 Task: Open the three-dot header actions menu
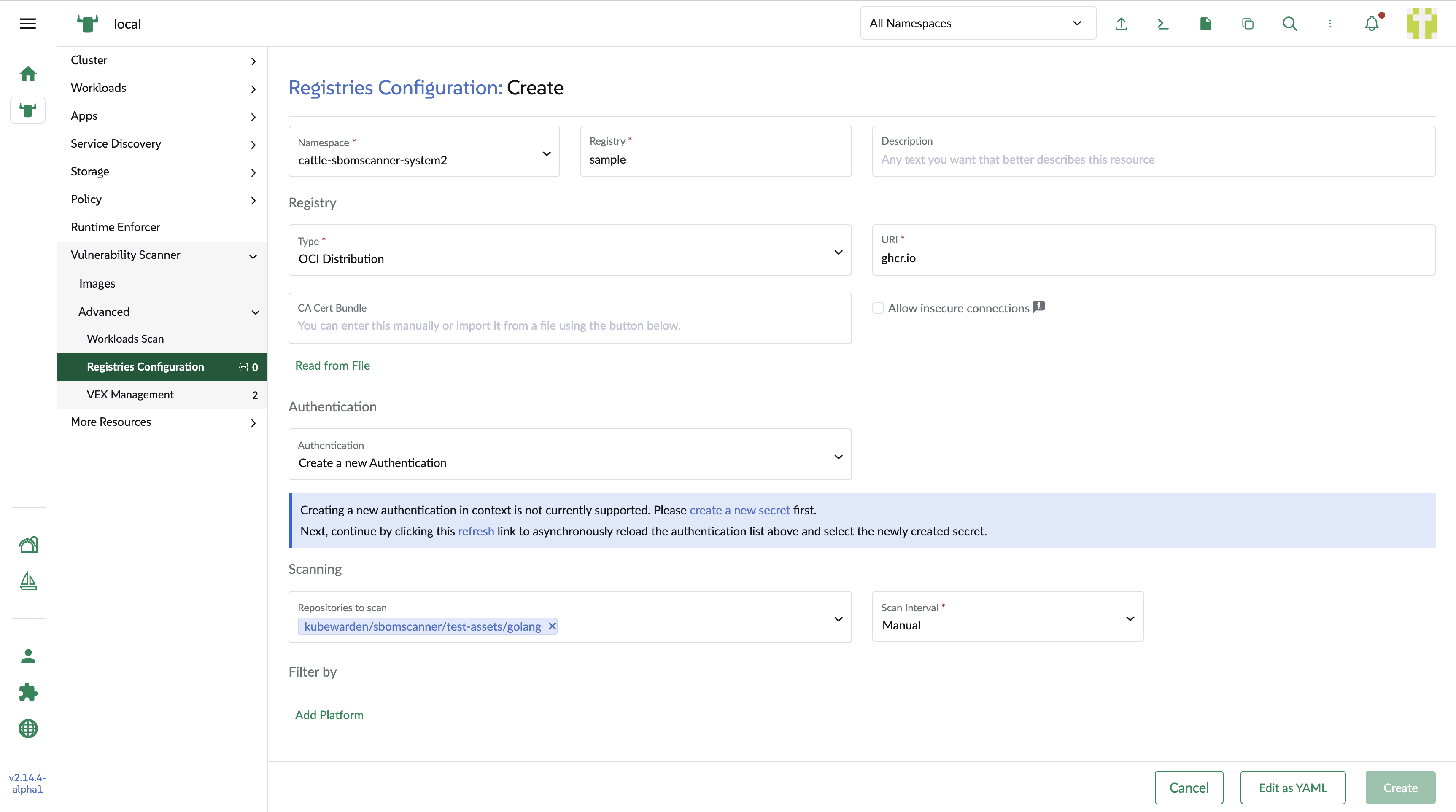tap(1330, 24)
